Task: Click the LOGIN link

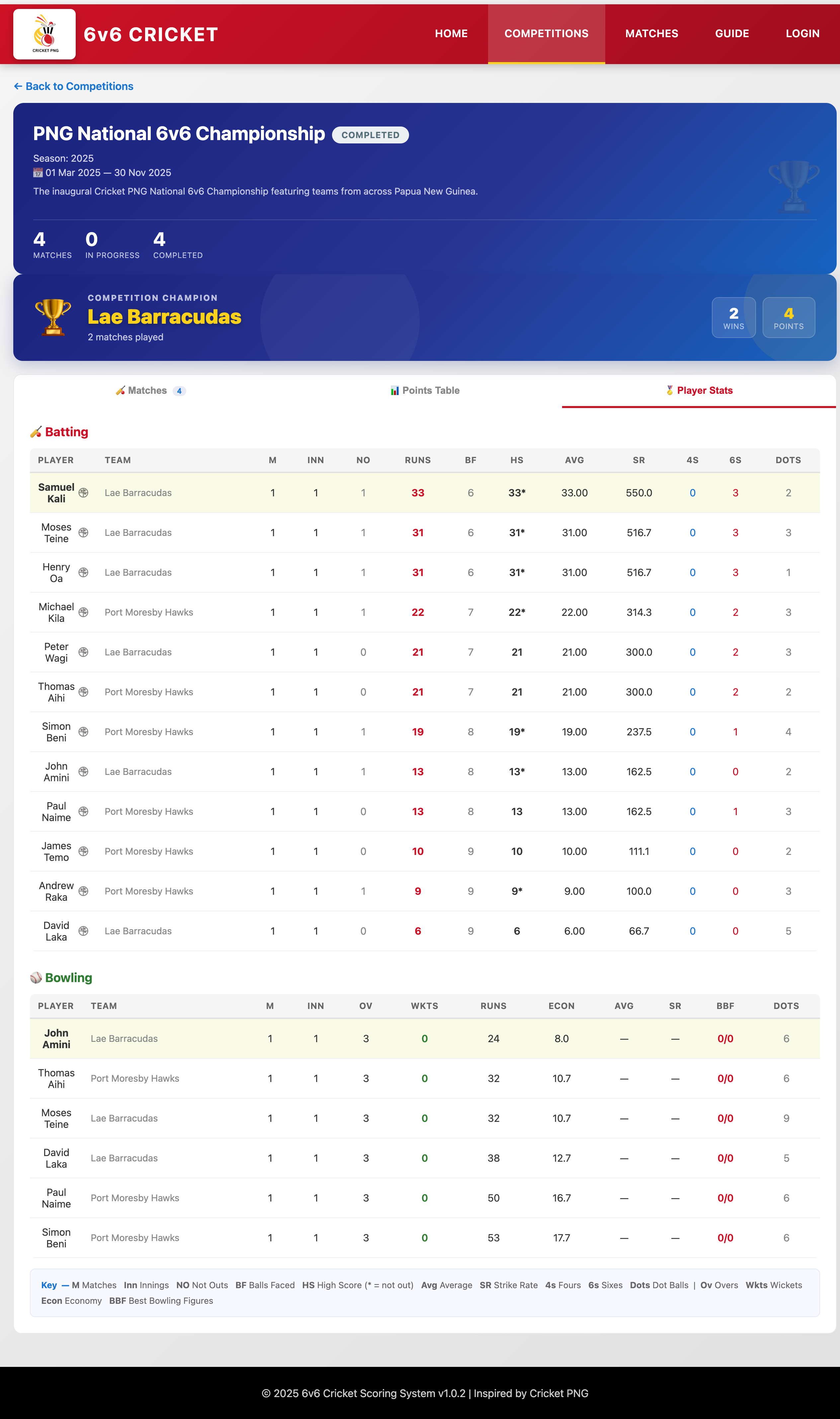Action: (802, 34)
